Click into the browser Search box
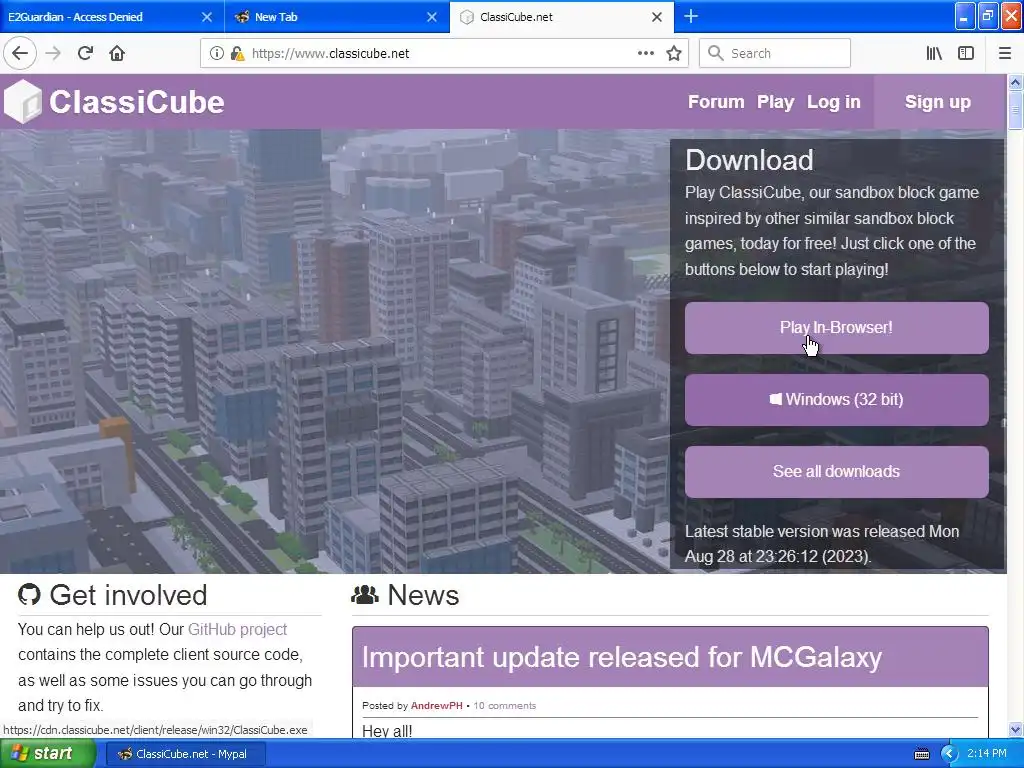The height and width of the screenshot is (768, 1024). [775, 53]
